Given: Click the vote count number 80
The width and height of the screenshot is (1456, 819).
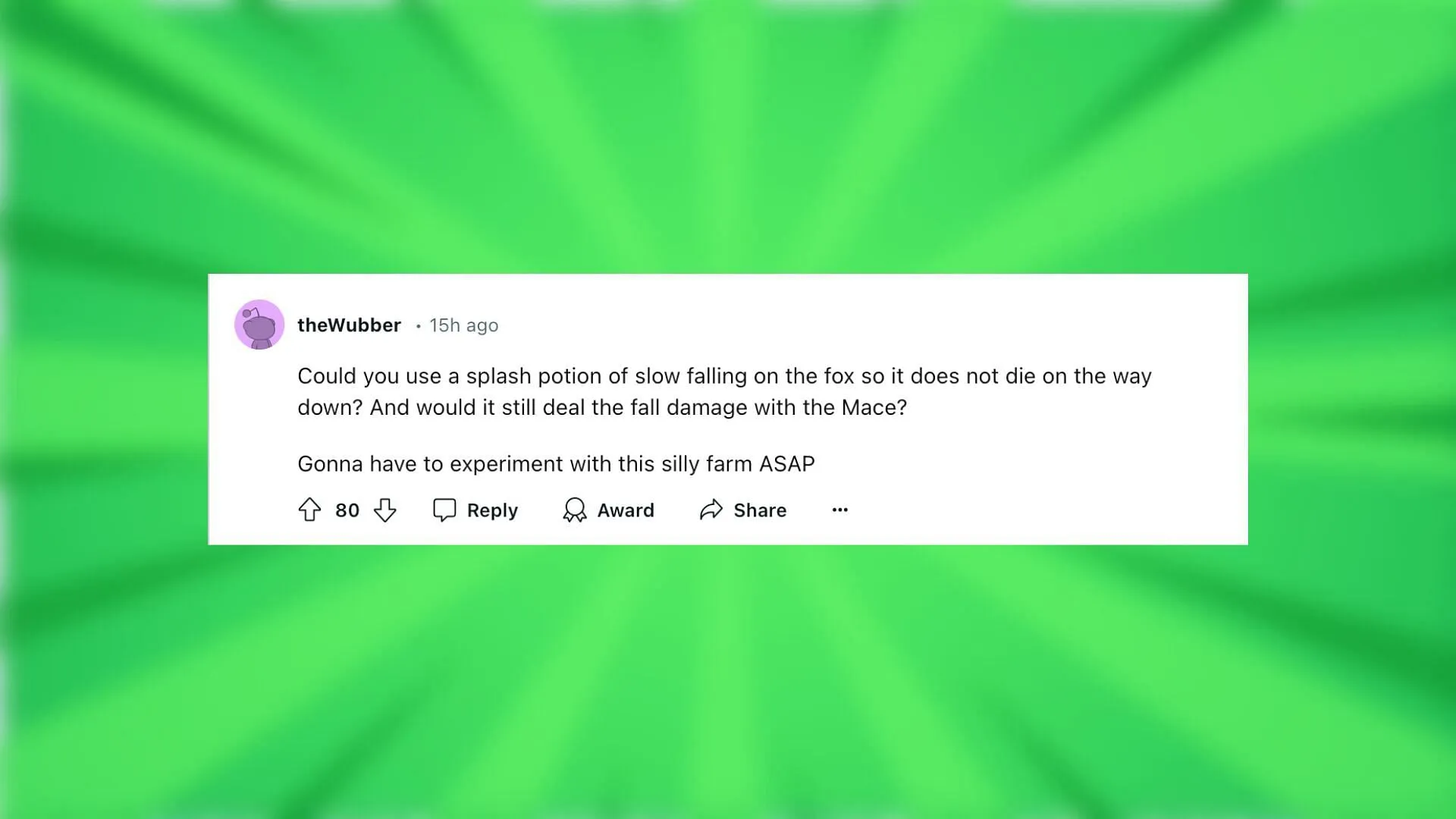Looking at the screenshot, I should point(347,510).
